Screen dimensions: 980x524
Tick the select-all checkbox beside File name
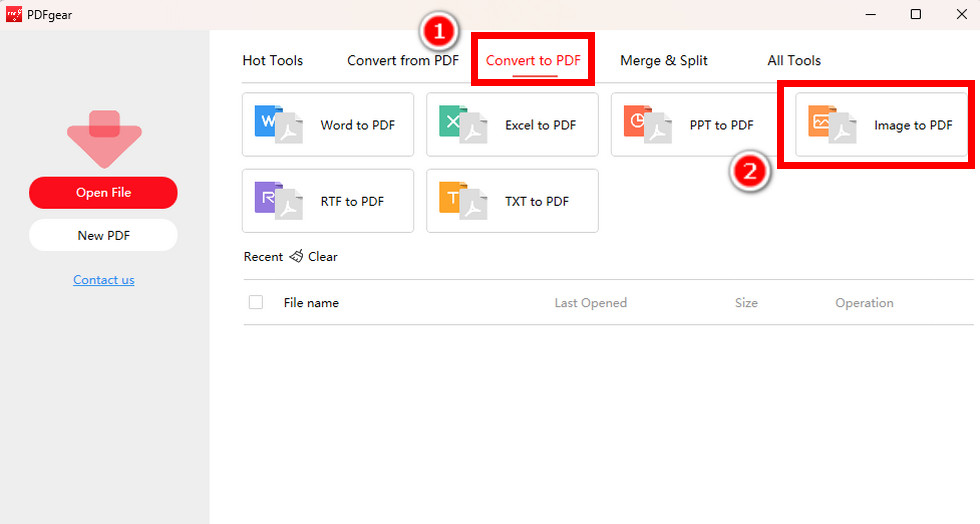(256, 302)
